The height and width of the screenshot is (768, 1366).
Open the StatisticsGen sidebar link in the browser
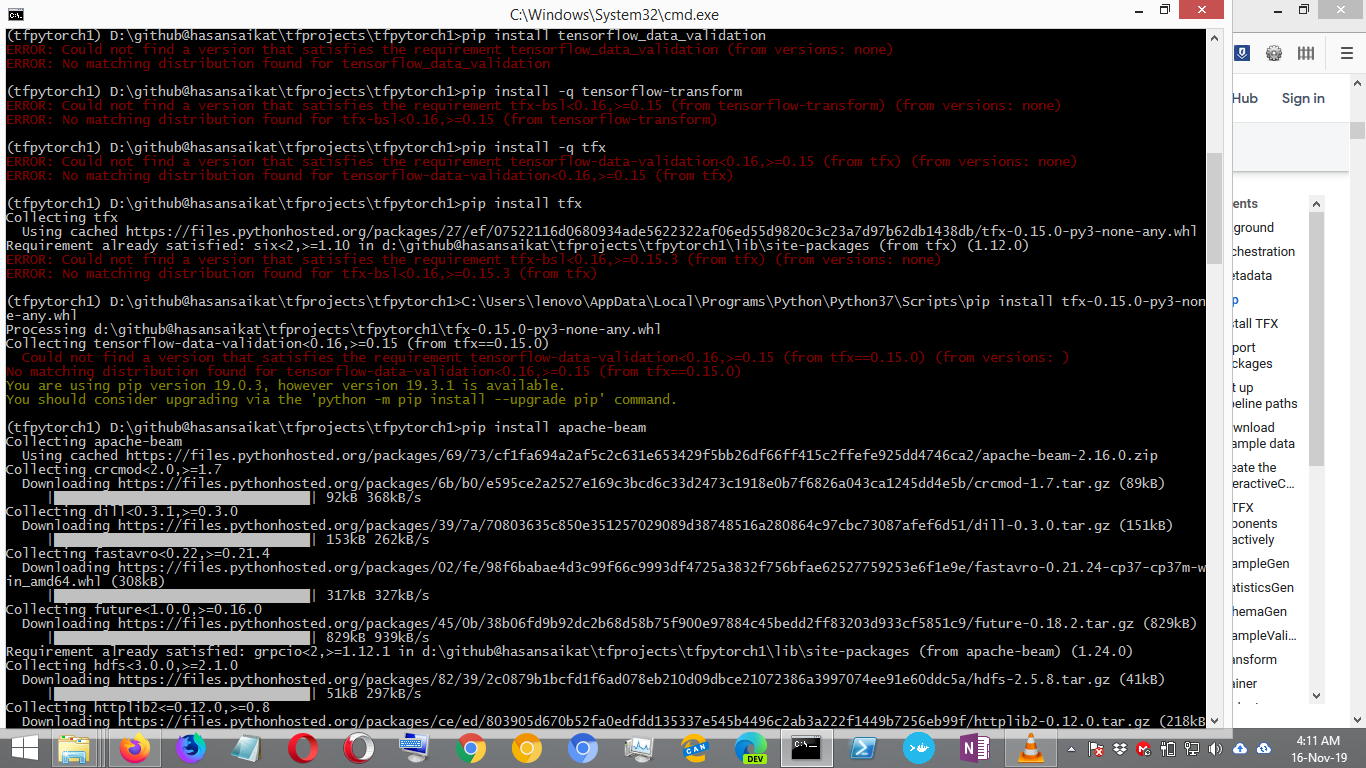click(1263, 588)
